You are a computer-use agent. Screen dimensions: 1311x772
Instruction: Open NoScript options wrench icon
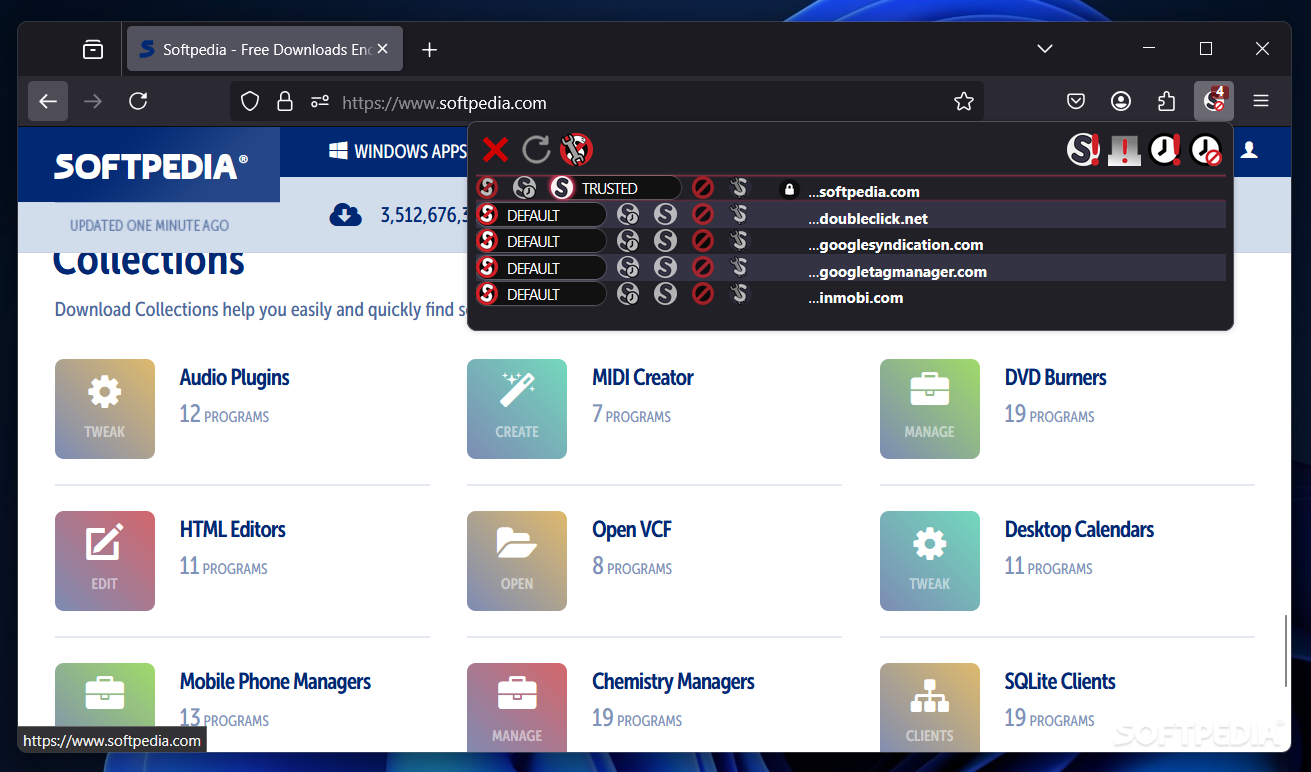[x=576, y=150]
